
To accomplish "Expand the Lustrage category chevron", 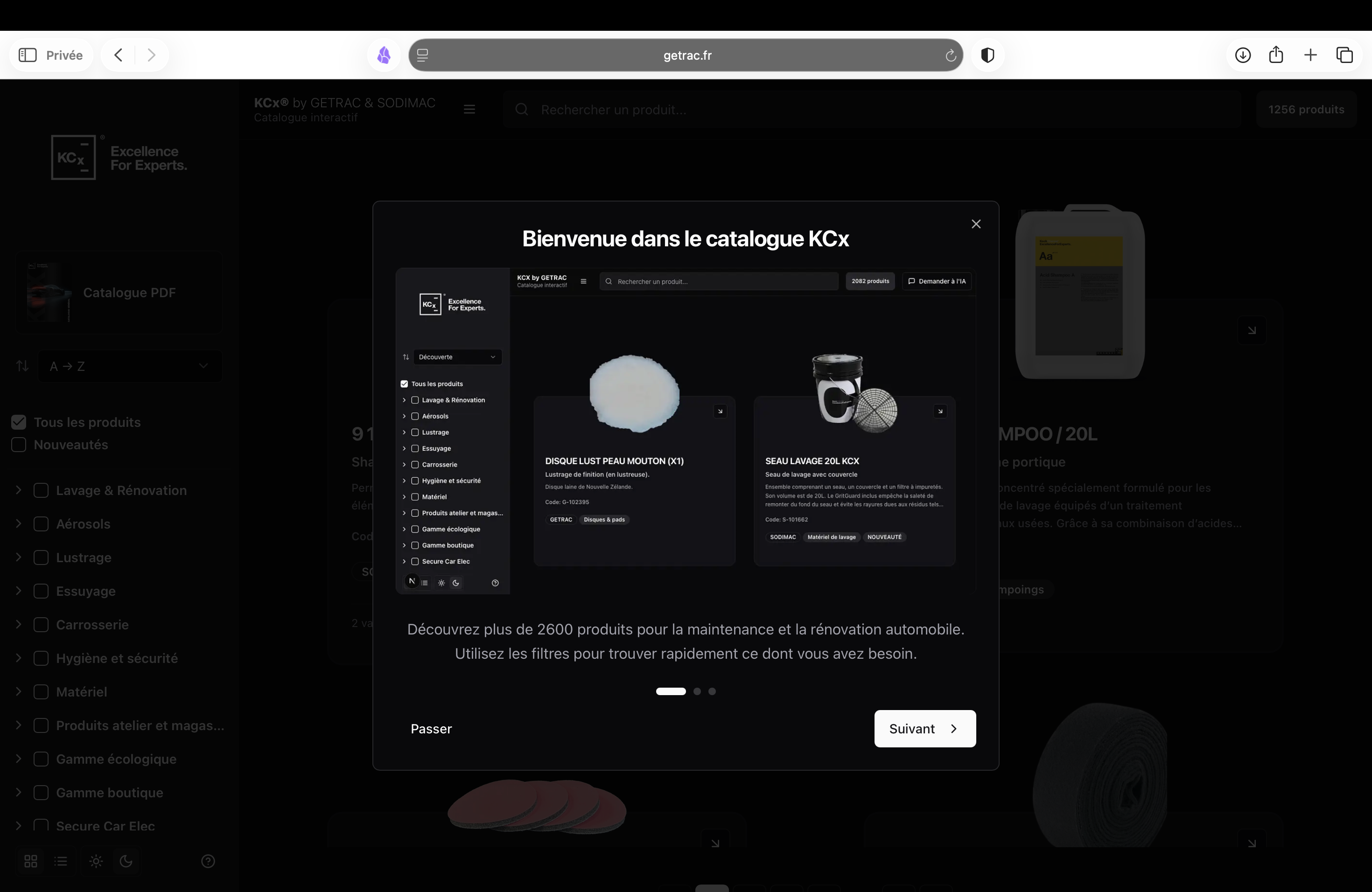I will coord(19,557).
